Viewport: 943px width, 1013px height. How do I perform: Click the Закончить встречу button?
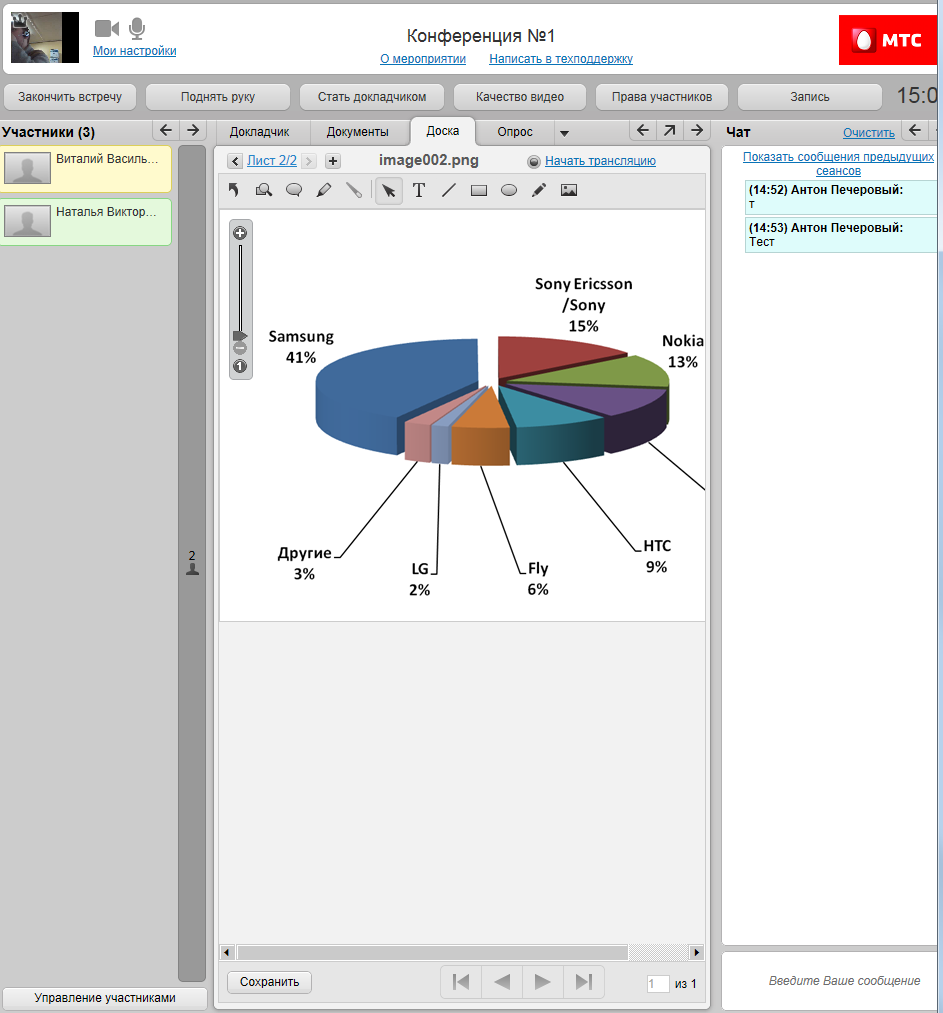coord(70,97)
